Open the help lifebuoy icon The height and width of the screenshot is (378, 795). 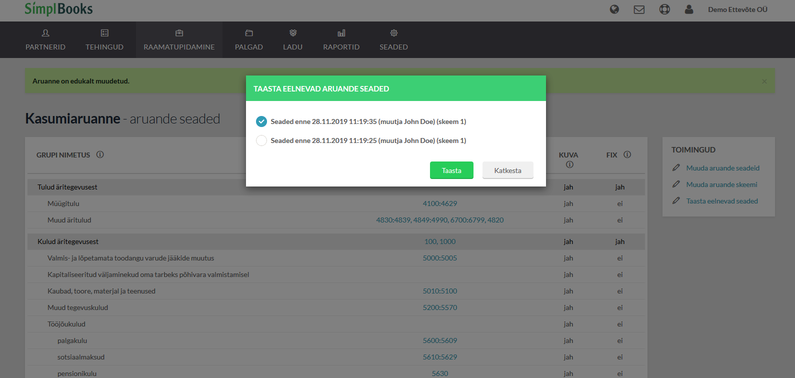pos(664,9)
